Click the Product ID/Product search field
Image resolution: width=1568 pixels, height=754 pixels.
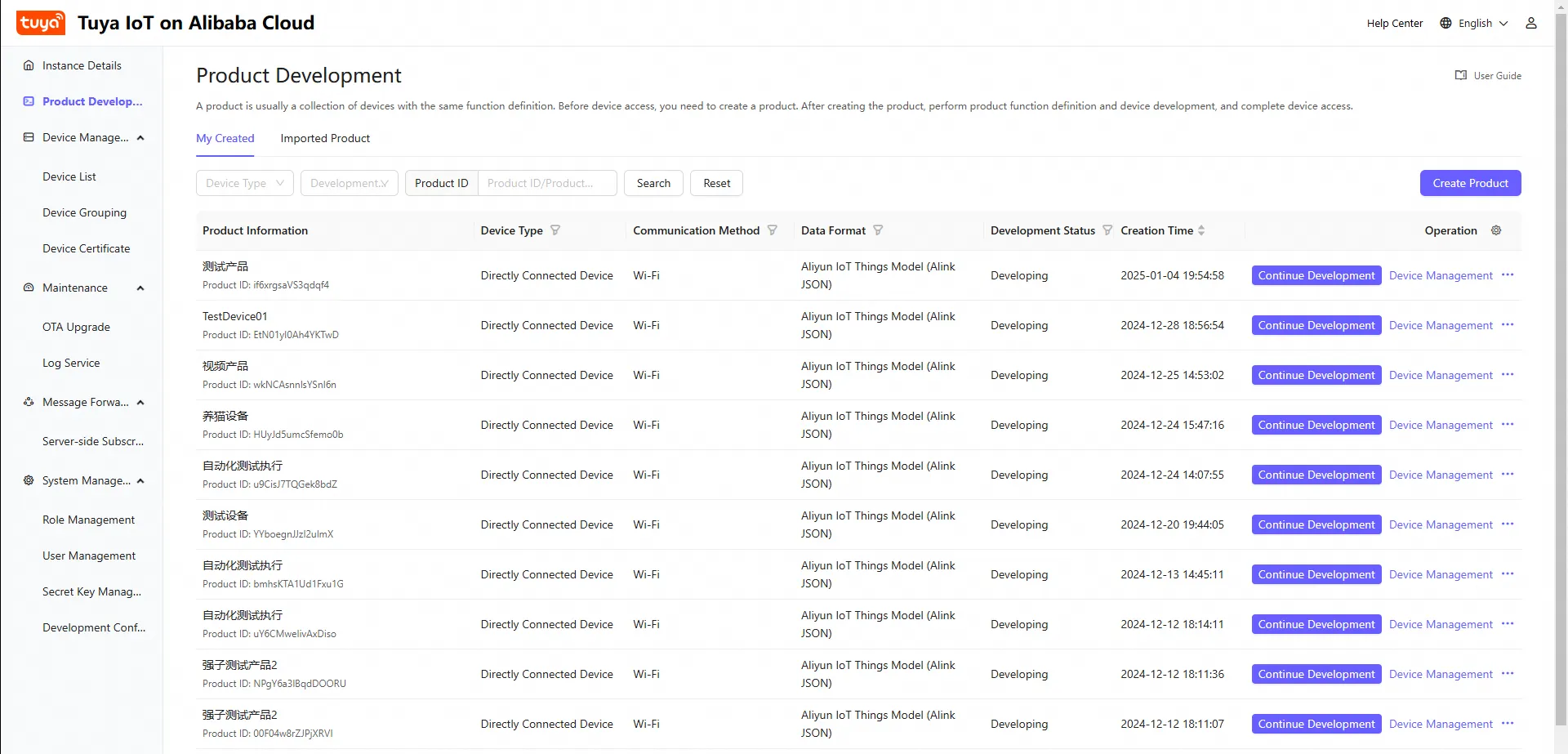pos(547,183)
